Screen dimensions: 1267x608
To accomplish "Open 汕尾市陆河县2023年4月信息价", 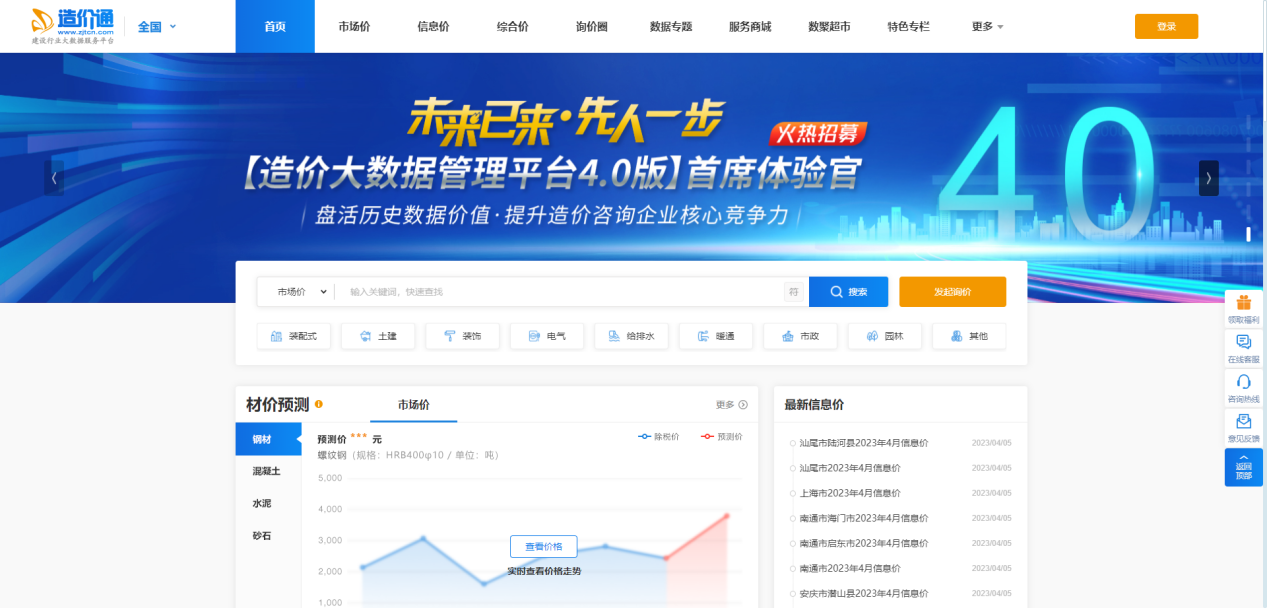I will (863, 442).
